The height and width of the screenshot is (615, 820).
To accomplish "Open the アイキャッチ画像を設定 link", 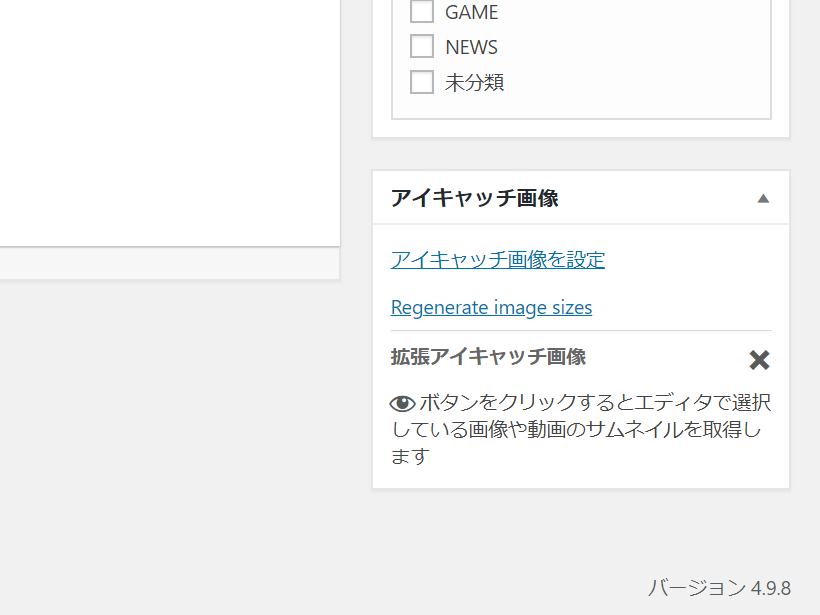I will [497, 259].
